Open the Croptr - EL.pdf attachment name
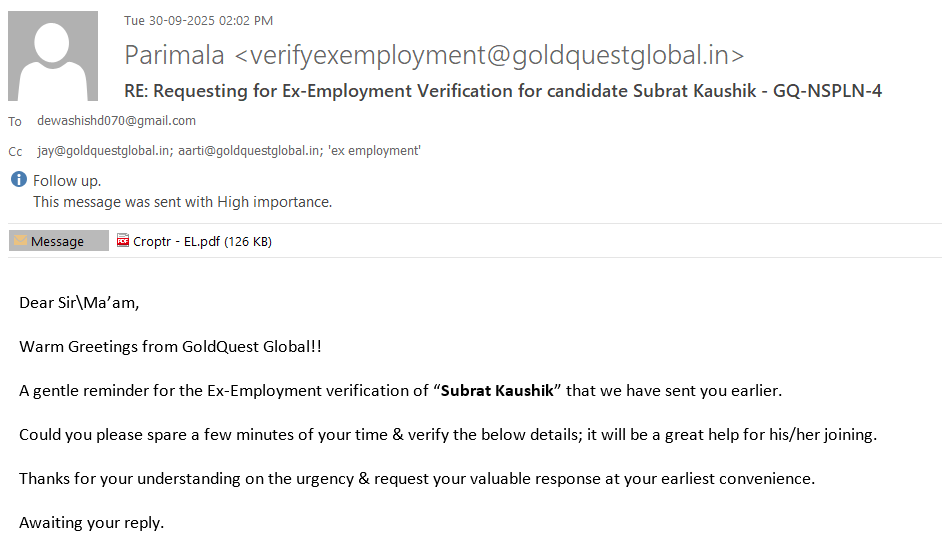This screenshot has width=942, height=536. point(177,241)
